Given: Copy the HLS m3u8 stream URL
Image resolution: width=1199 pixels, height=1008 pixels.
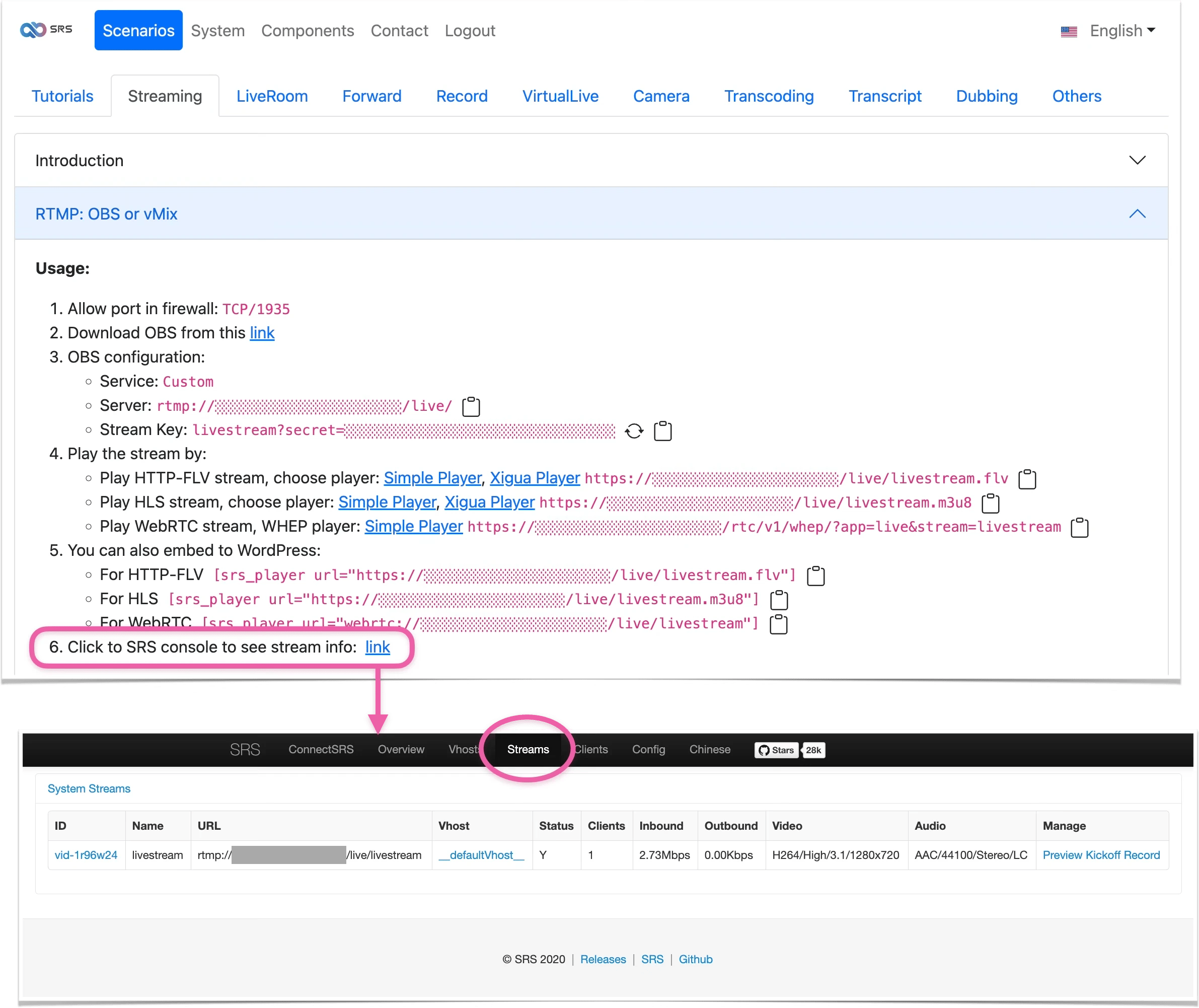Looking at the screenshot, I should click(x=990, y=503).
